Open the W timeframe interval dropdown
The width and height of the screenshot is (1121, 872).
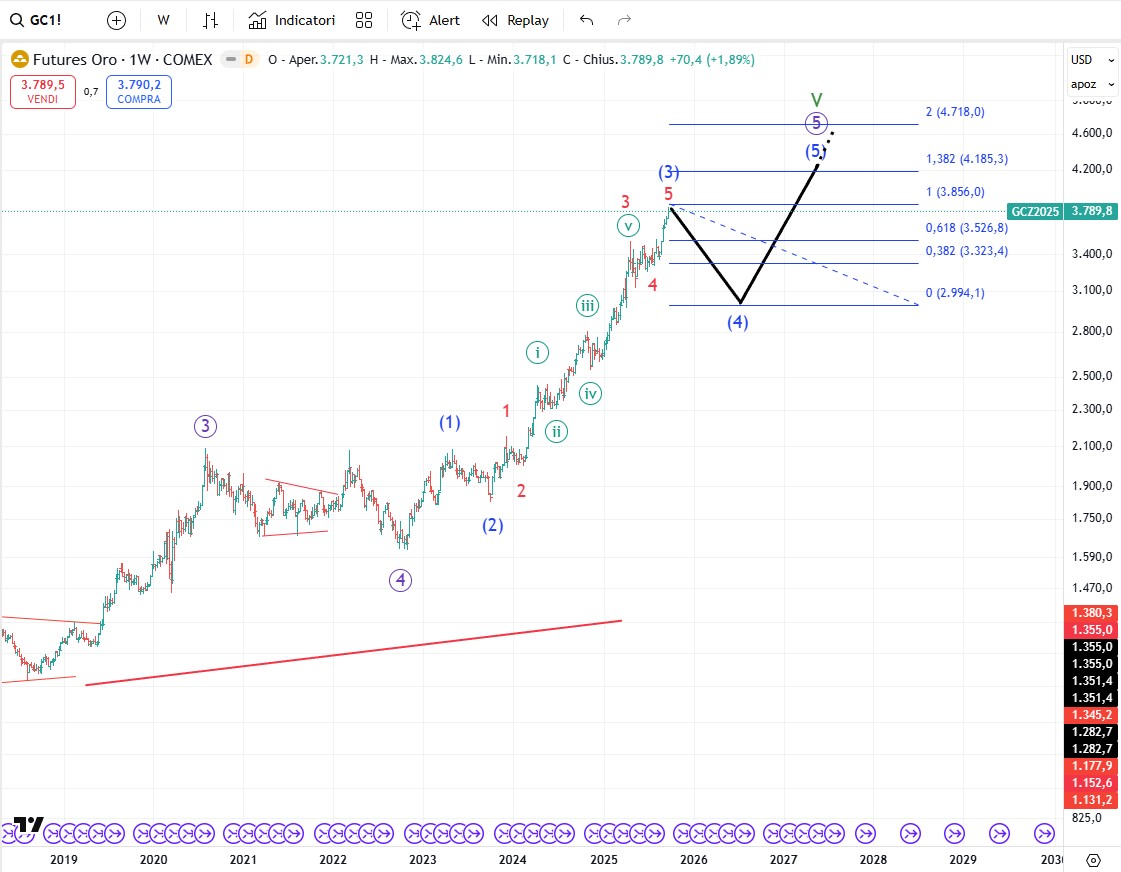(164, 20)
